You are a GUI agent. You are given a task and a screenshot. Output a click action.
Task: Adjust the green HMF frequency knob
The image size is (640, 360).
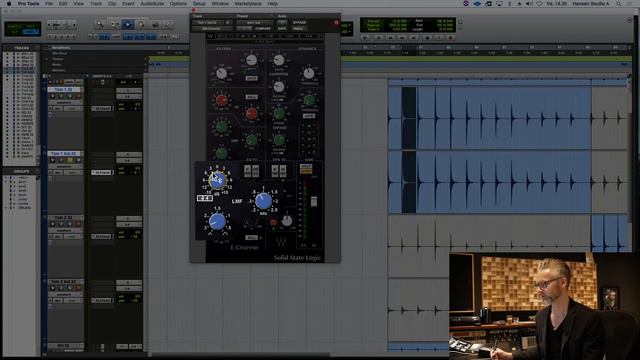click(x=251, y=140)
